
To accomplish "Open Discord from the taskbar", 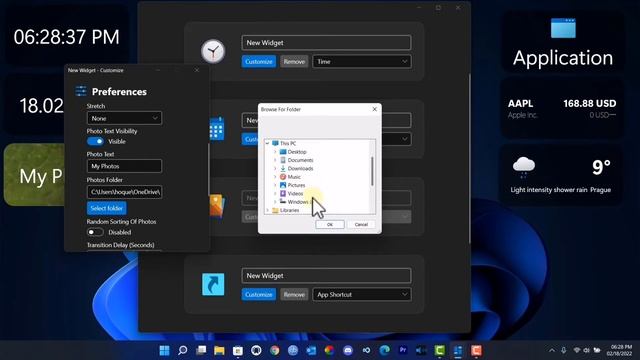I will (x=348, y=350).
